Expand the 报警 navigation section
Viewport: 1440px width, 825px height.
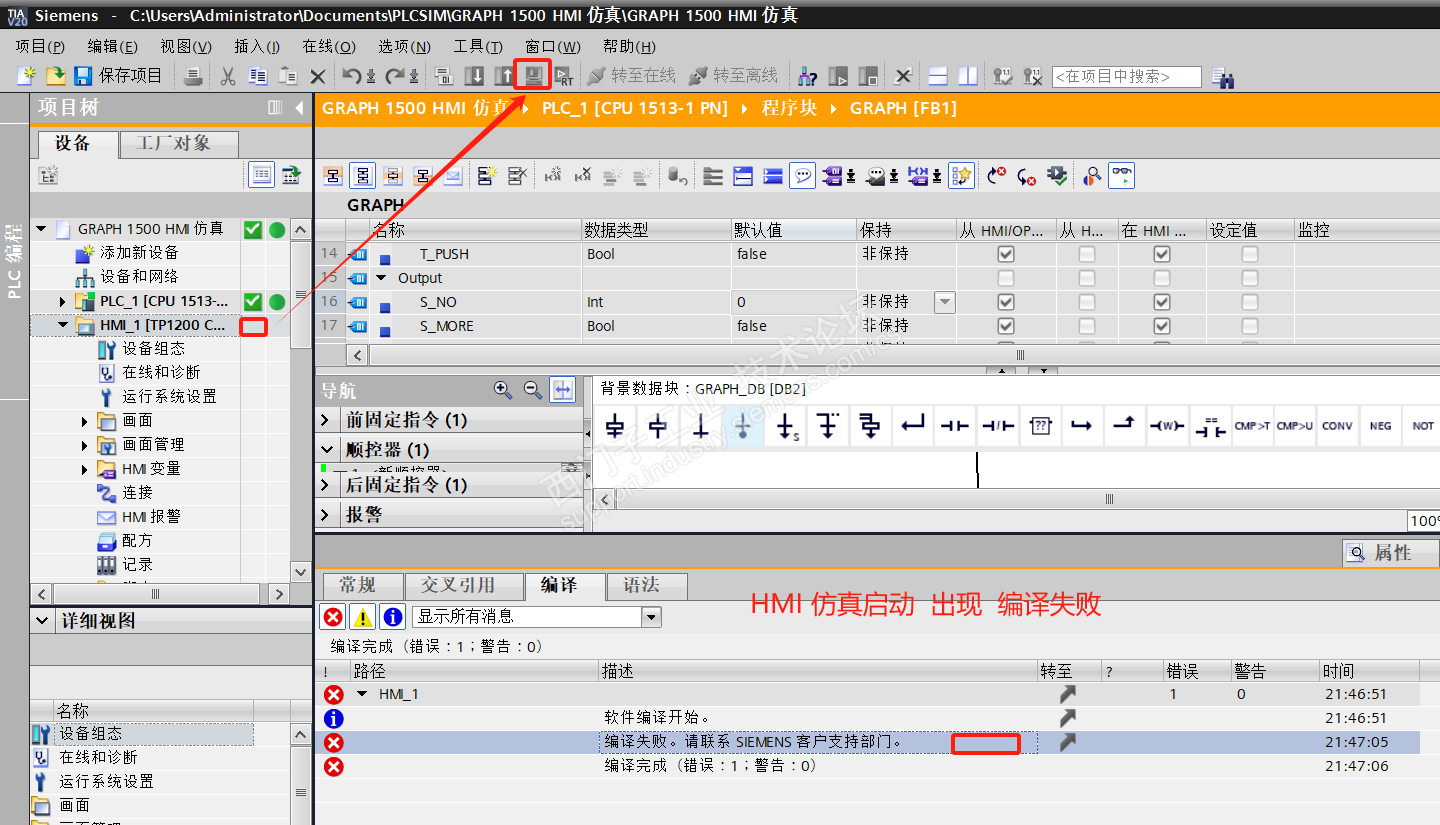pyautogui.click(x=327, y=515)
